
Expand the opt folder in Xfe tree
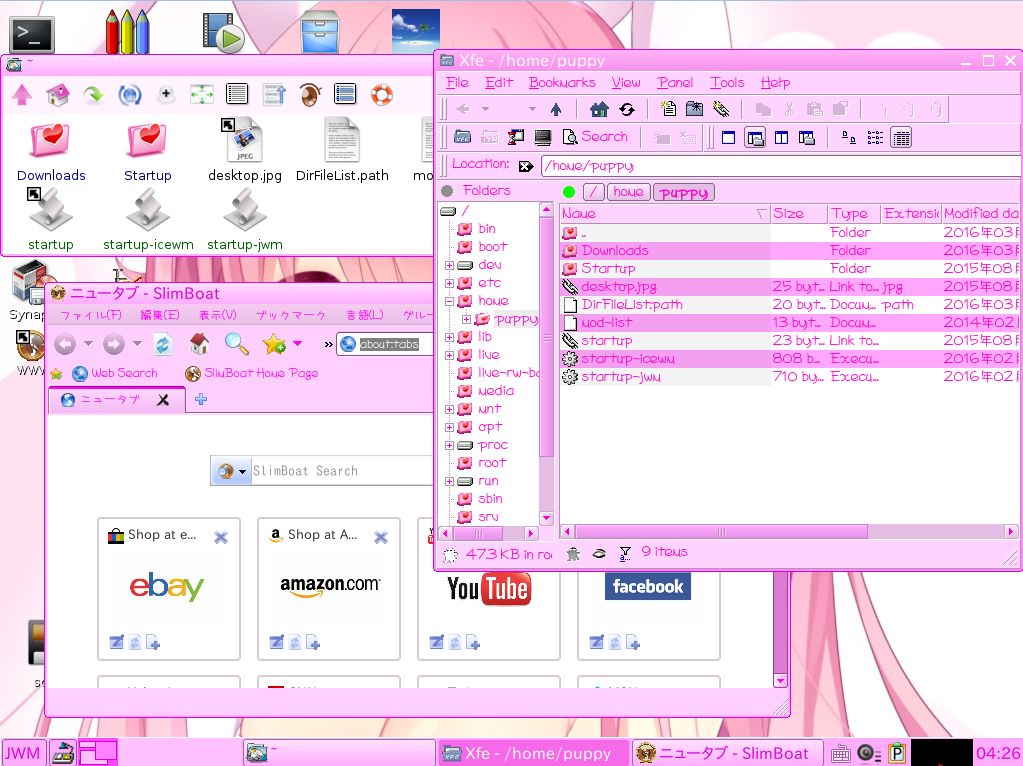point(450,427)
